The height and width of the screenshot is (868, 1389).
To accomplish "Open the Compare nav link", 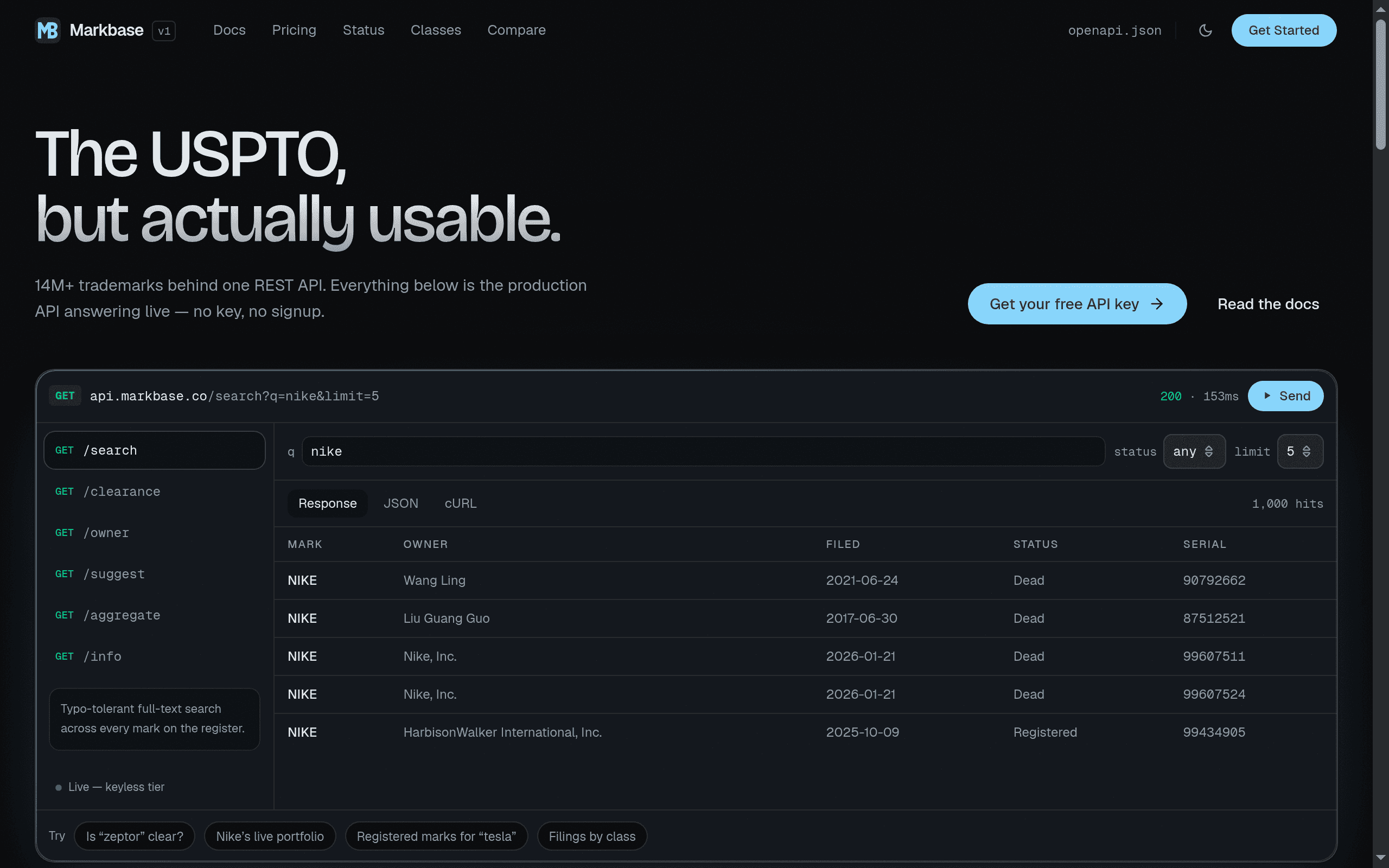I will (x=517, y=30).
